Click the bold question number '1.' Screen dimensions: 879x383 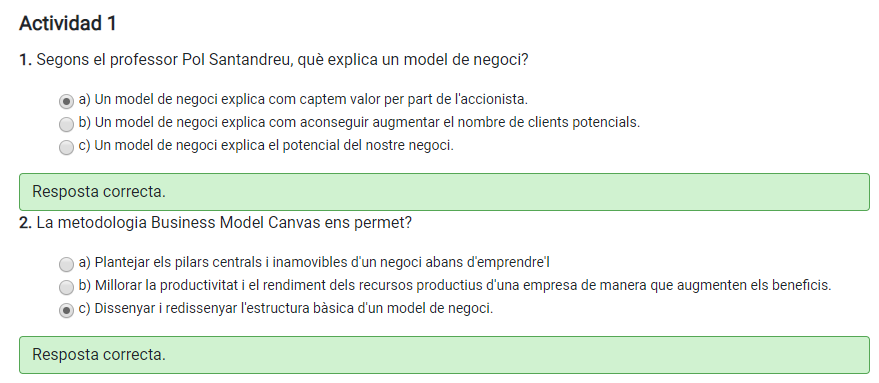click(25, 59)
